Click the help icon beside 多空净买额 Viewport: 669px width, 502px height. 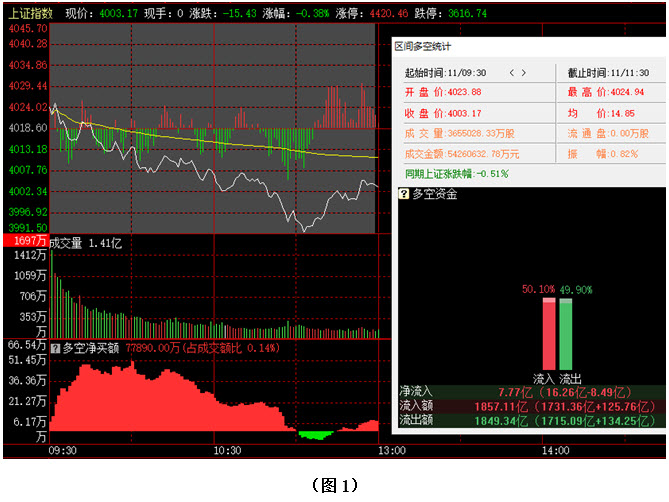[56, 348]
